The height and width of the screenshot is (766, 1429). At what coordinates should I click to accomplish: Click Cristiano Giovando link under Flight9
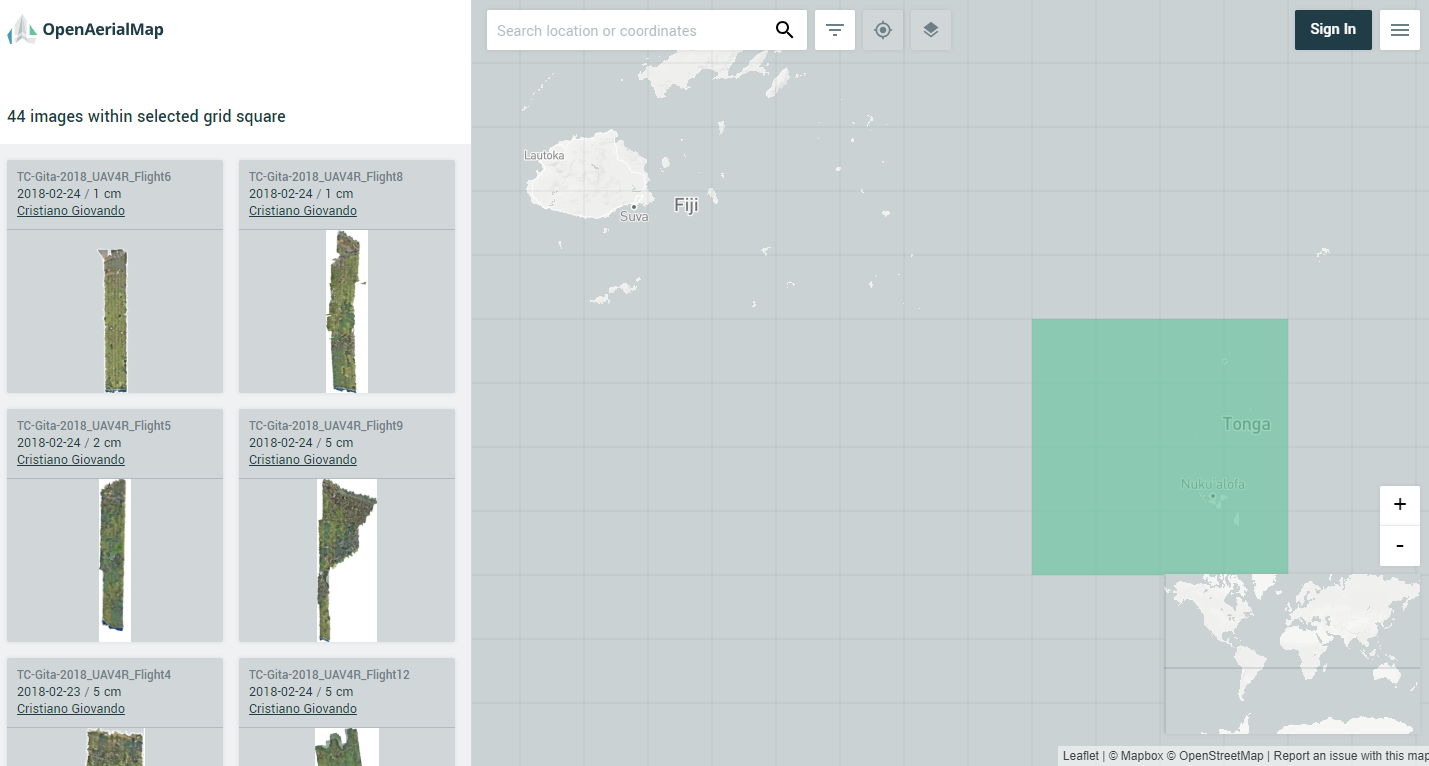303,460
